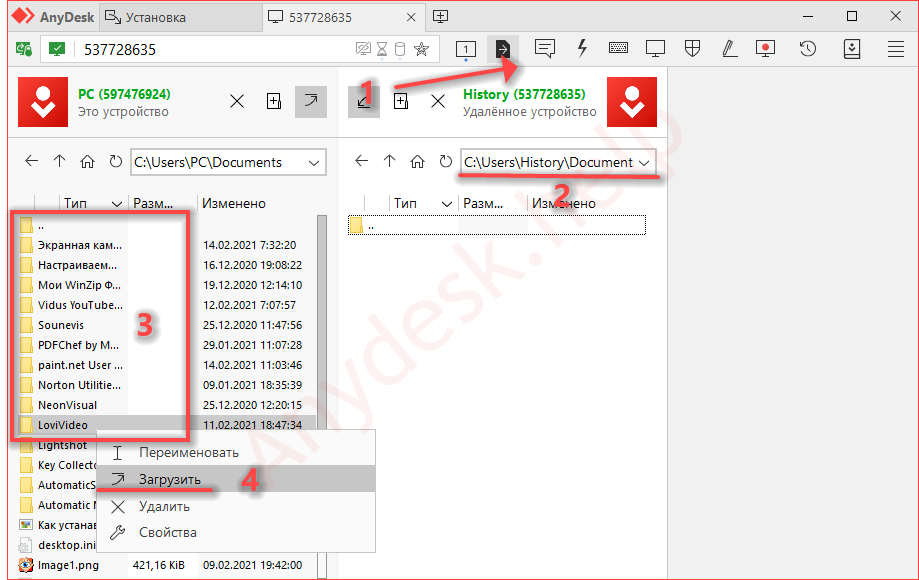919x580 pixels.
Task: Click the upload arrow button for local PC
Action: 310,101
